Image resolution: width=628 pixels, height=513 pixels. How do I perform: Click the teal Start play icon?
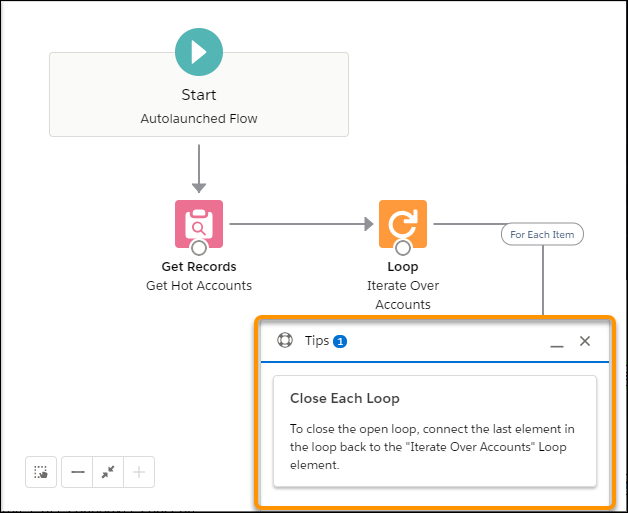coord(199,52)
